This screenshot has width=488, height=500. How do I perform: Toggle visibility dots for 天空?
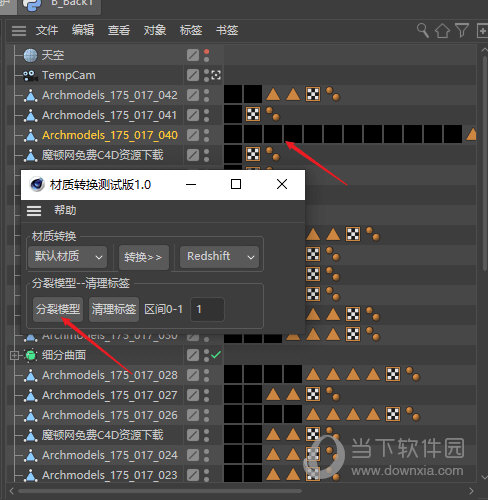click(x=207, y=55)
